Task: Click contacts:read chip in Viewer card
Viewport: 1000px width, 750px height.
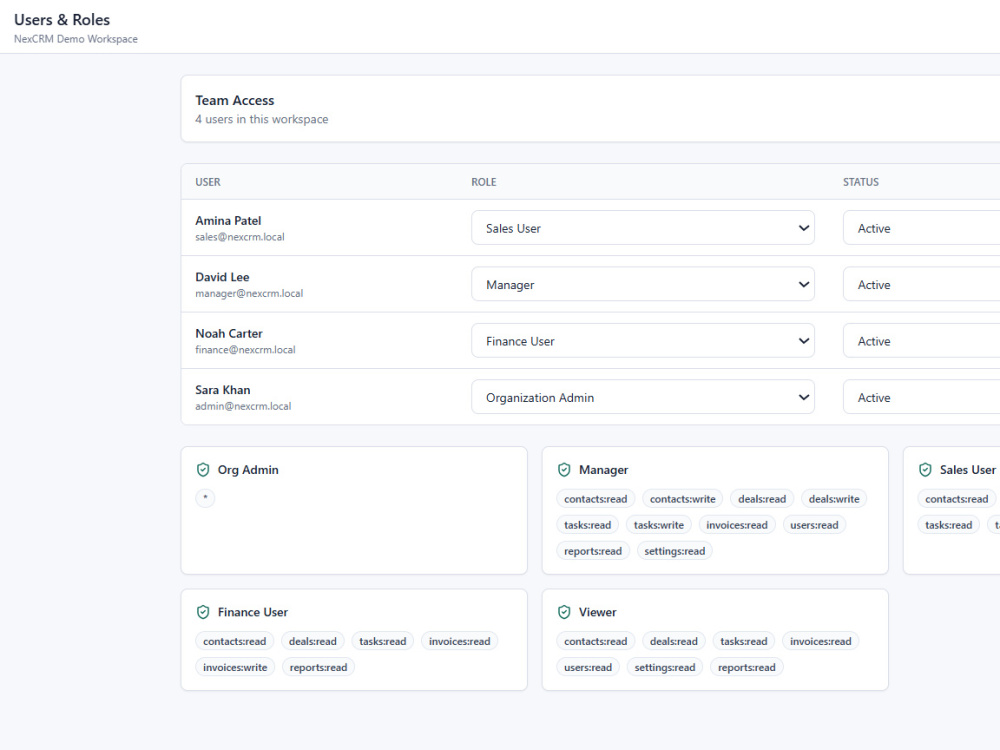Action: click(596, 641)
